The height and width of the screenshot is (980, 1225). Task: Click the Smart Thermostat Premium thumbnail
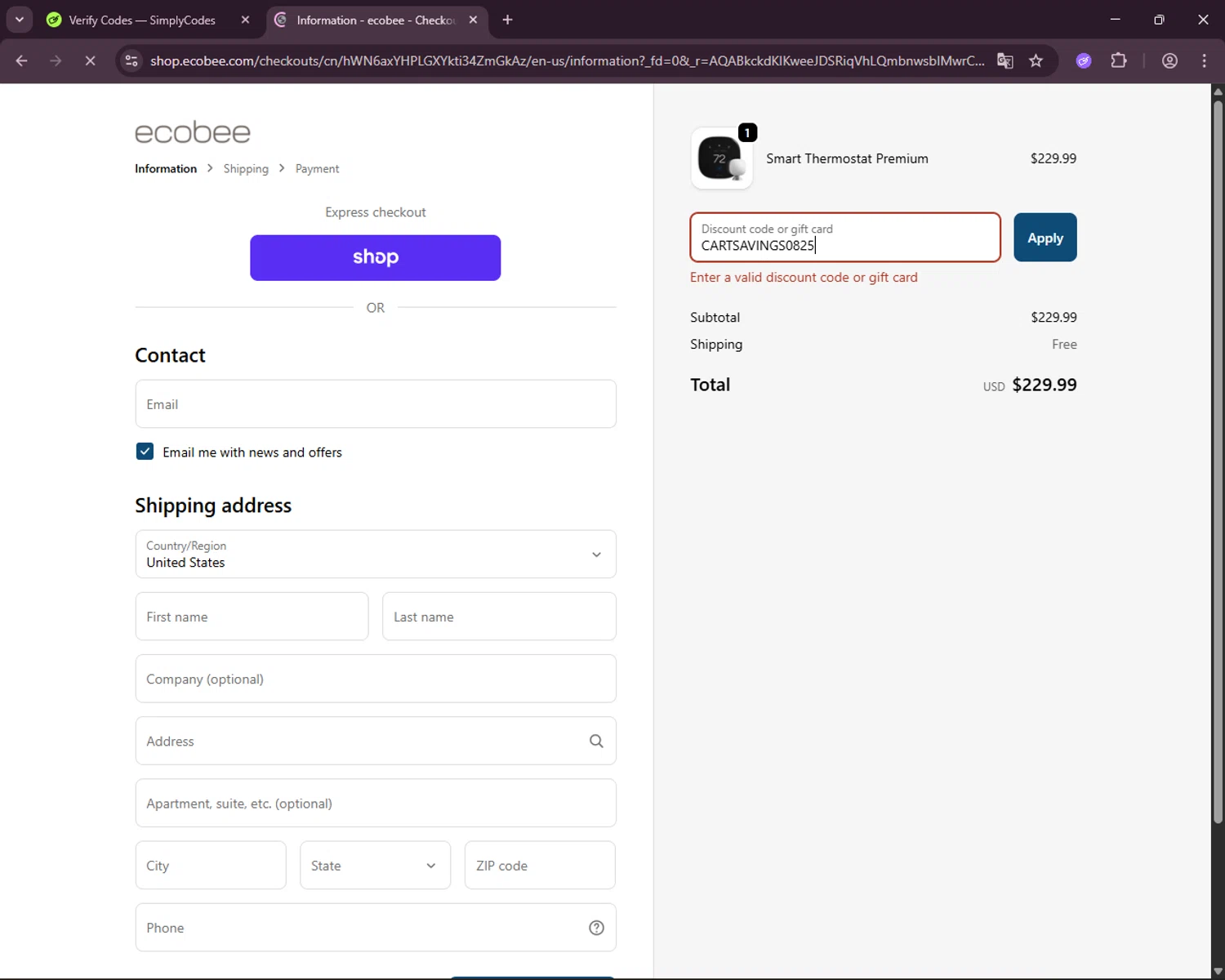click(721, 158)
